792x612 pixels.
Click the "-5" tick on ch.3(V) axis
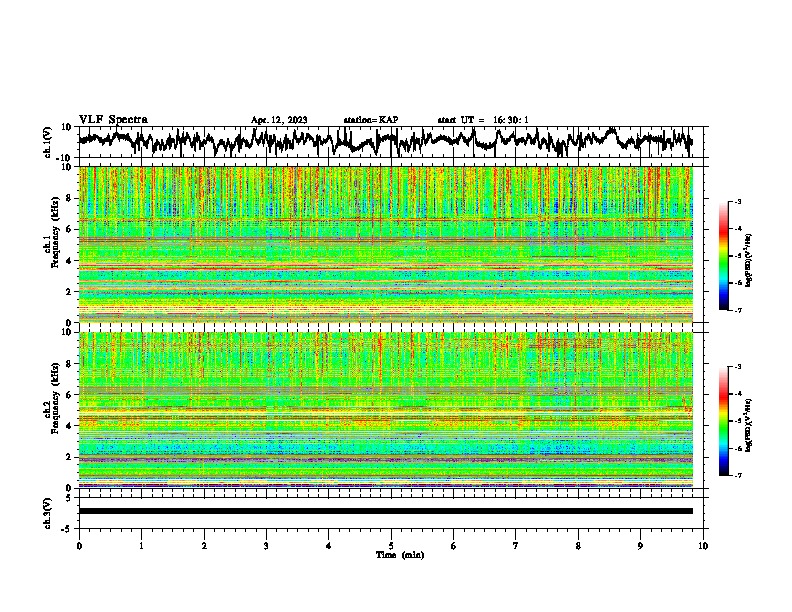click(x=67, y=529)
